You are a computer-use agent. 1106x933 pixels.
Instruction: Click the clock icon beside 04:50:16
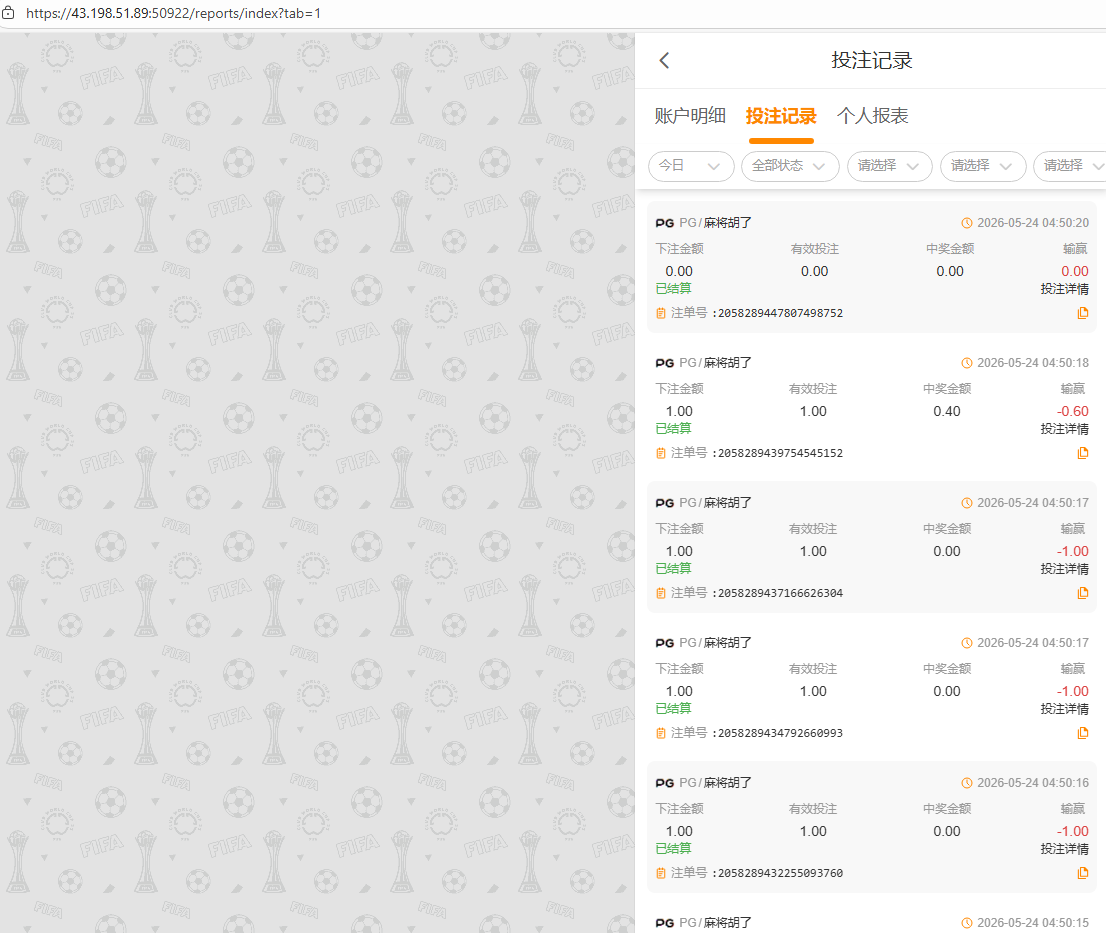click(x=967, y=783)
